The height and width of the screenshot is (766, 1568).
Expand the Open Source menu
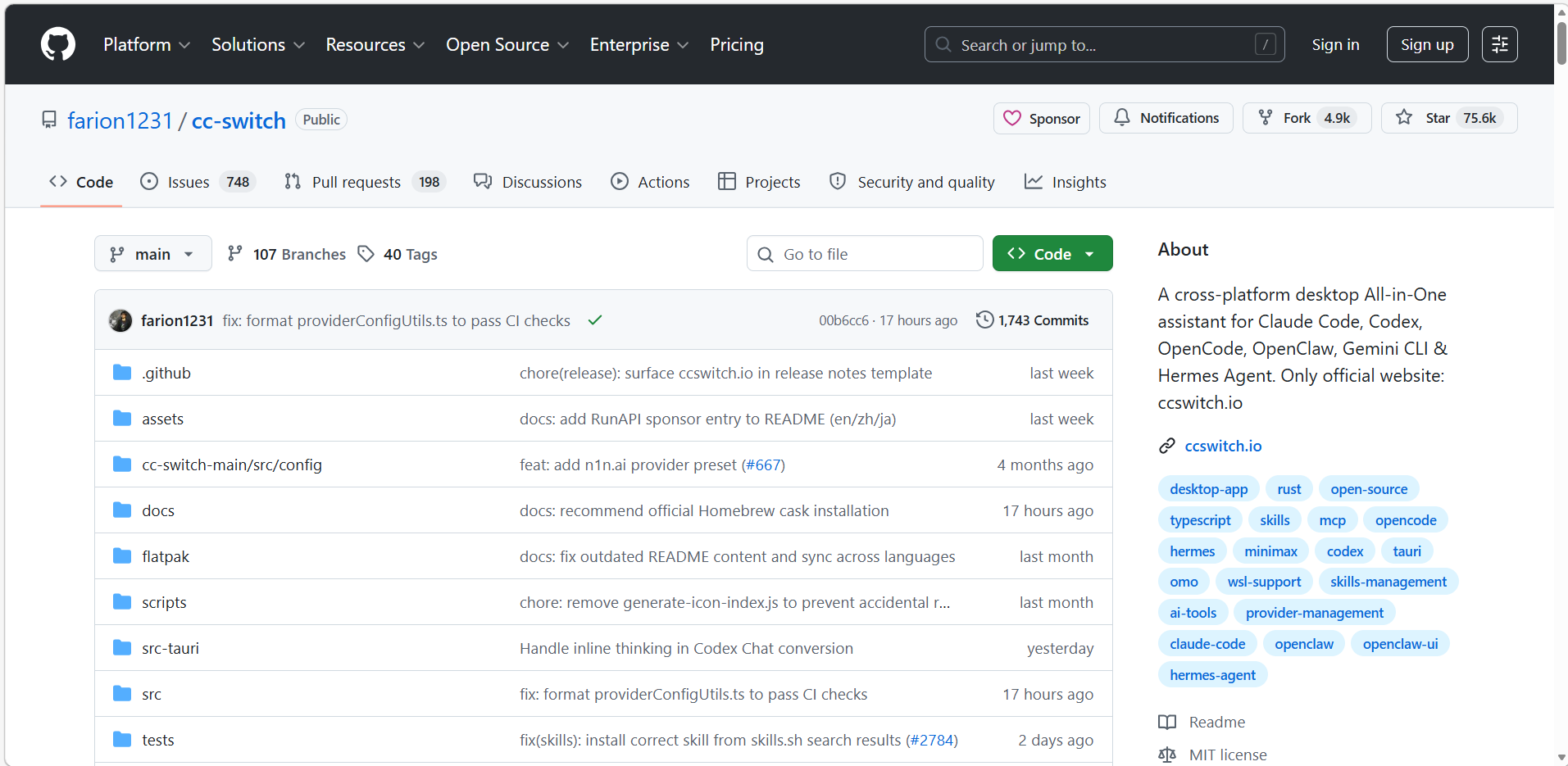coord(507,44)
